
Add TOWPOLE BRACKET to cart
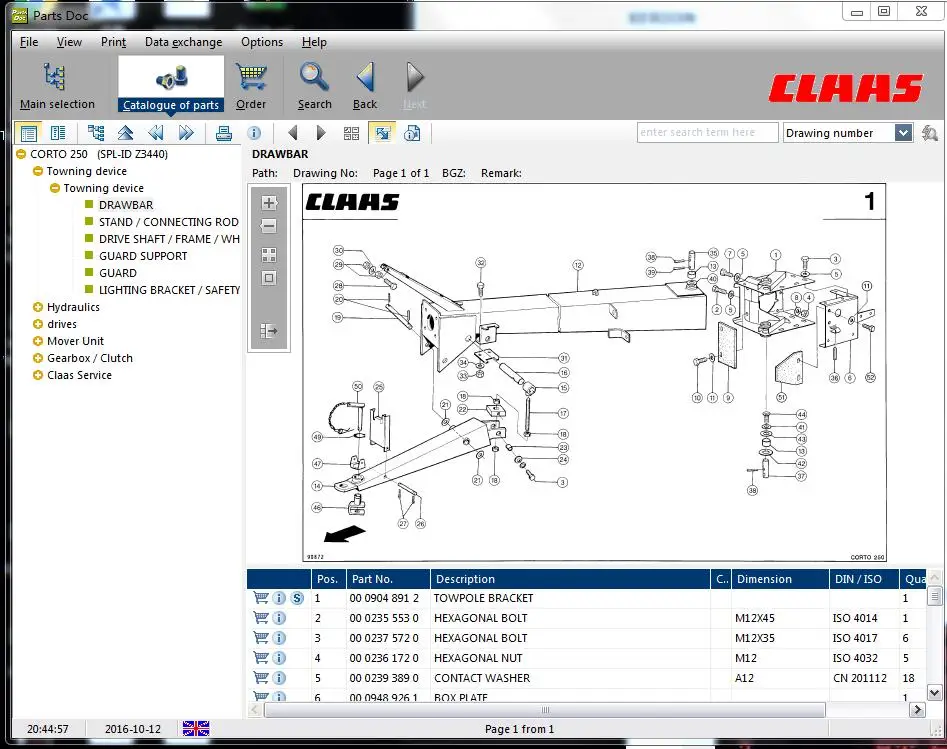point(261,598)
